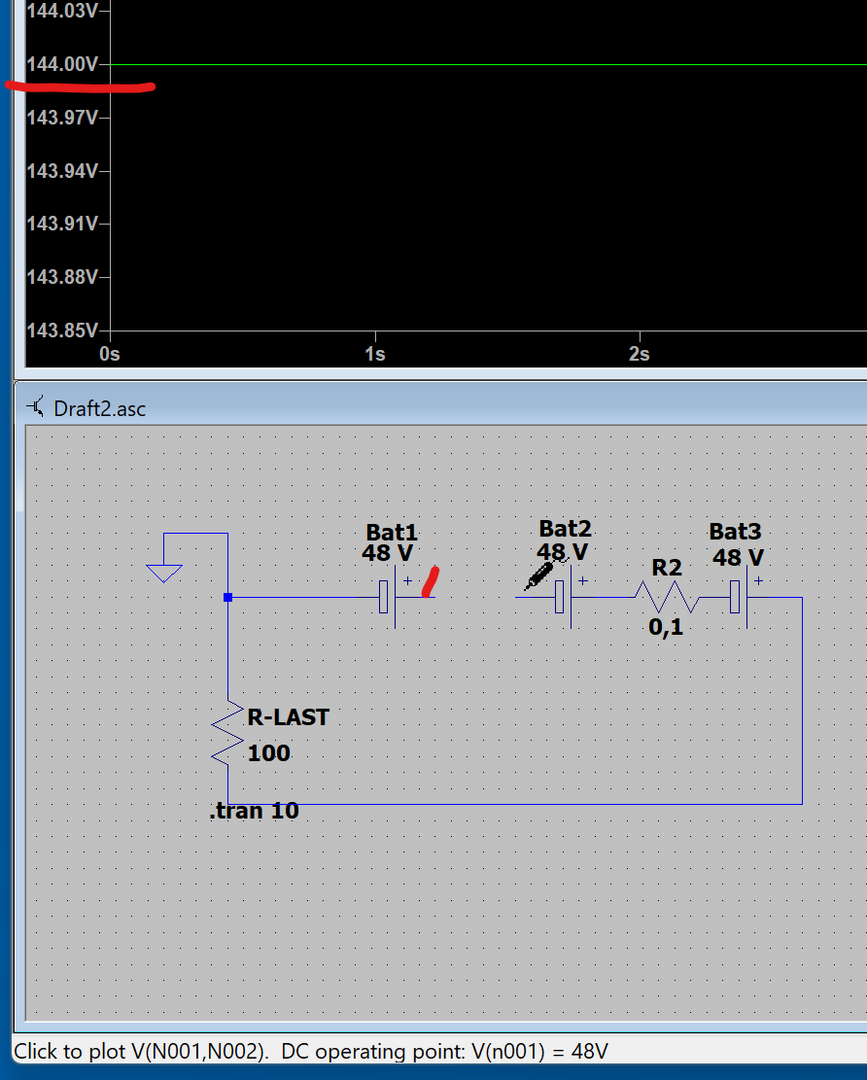Select the Bat2 battery symbol
This screenshot has height=1080, width=867.
pos(566,597)
